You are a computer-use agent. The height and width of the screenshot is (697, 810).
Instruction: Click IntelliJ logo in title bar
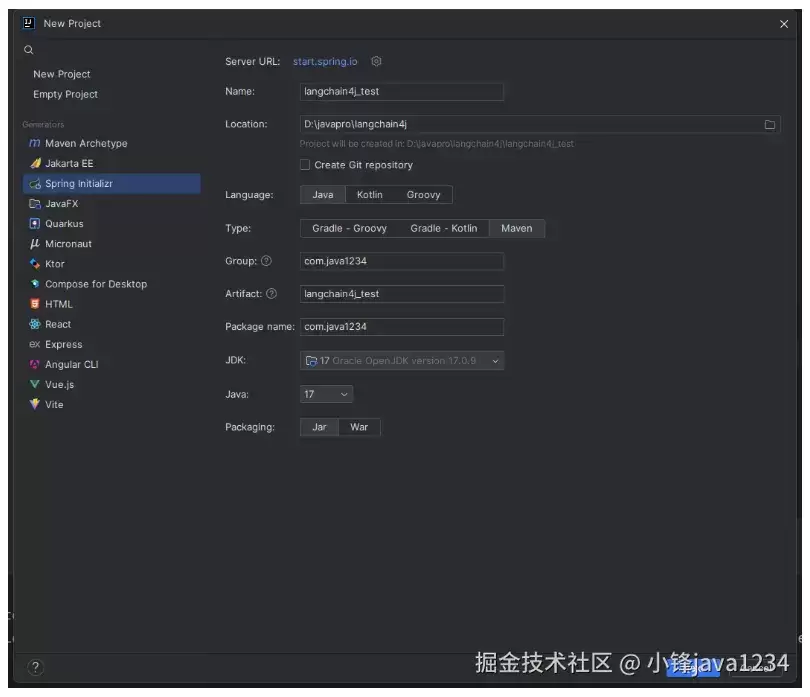point(29,23)
